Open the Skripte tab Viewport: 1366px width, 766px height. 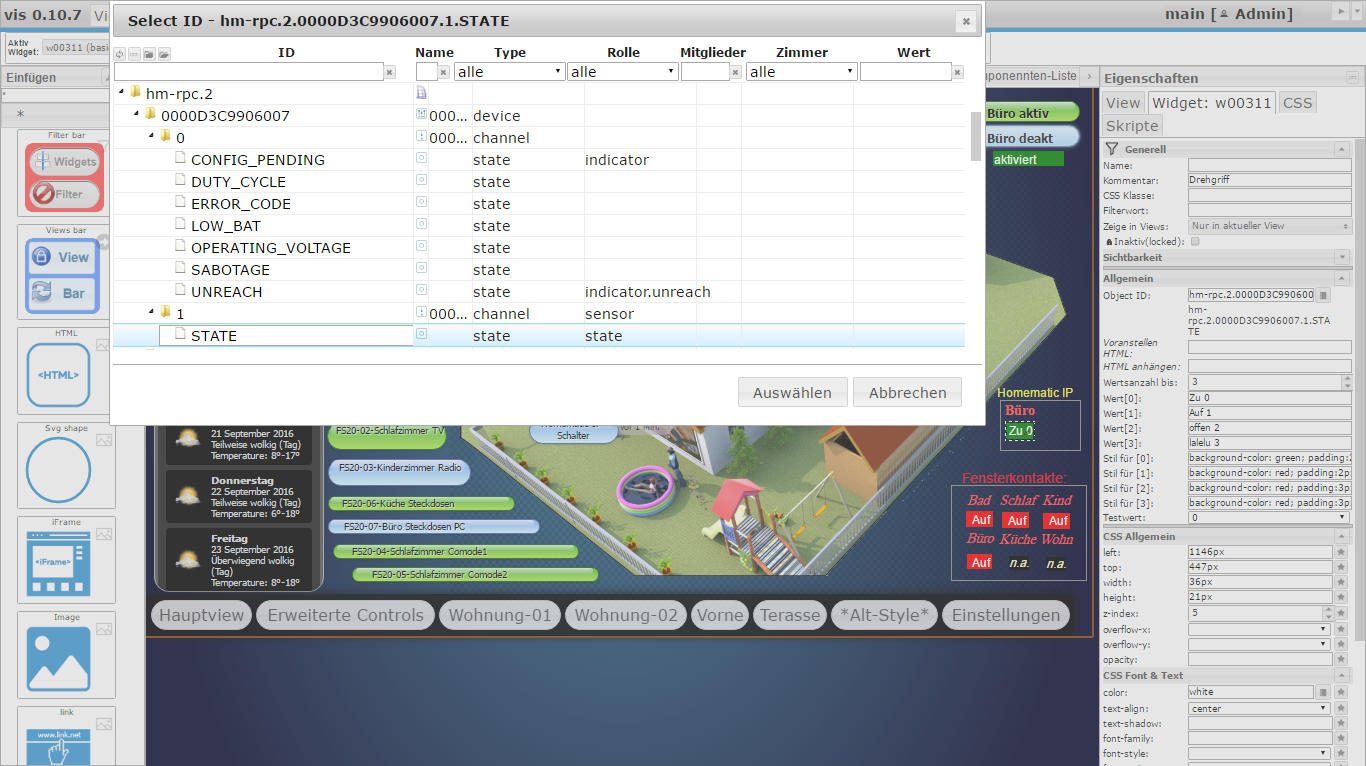click(x=1133, y=125)
